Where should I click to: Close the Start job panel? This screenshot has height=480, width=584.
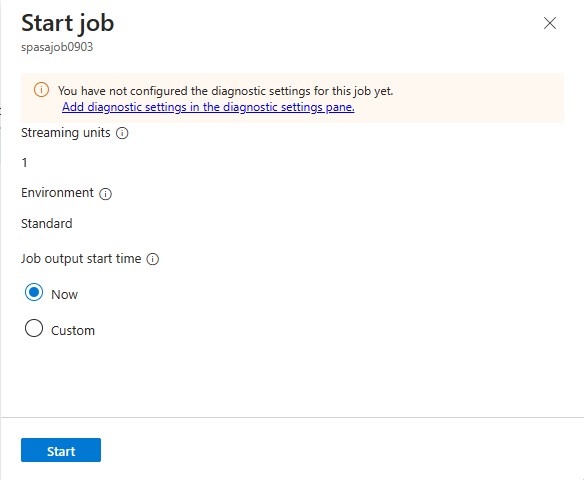(550, 23)
